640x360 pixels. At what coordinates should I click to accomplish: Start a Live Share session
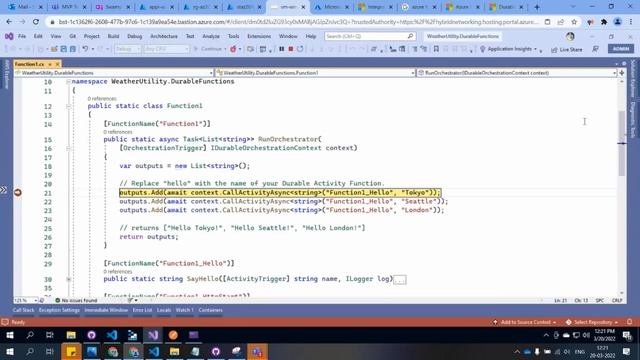pyautogui.click(x=567, y=49)
